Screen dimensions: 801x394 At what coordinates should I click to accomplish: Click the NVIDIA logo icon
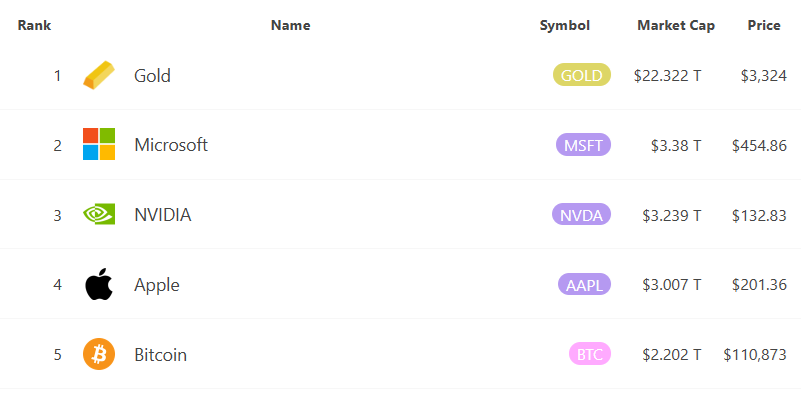pyautogui.click(x=99, y=214)
